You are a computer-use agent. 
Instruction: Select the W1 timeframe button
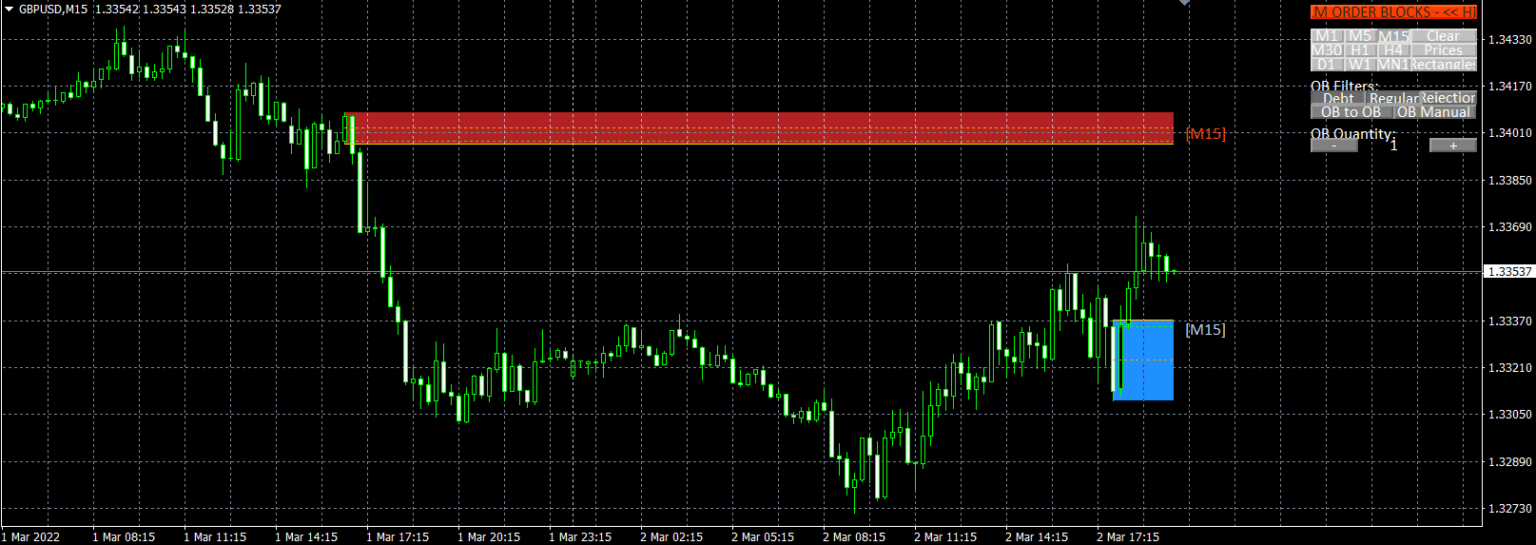coord(1359,64)
